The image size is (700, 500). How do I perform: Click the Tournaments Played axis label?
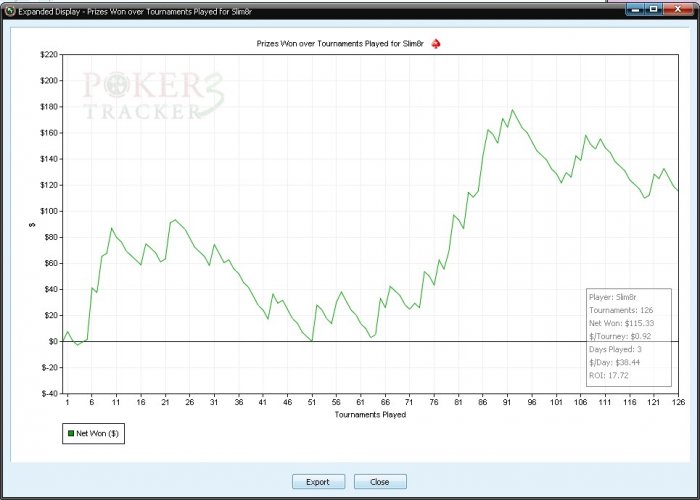pos(370,414)
